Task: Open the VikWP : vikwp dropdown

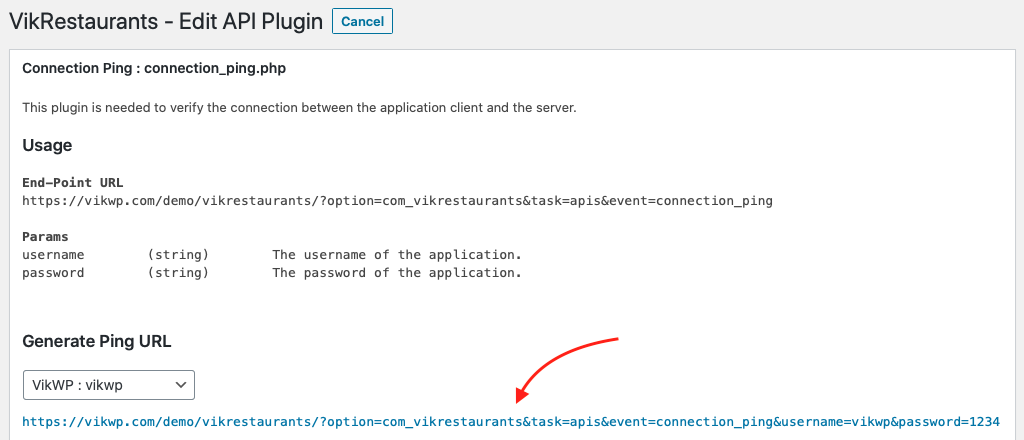Action: [109, 385]
